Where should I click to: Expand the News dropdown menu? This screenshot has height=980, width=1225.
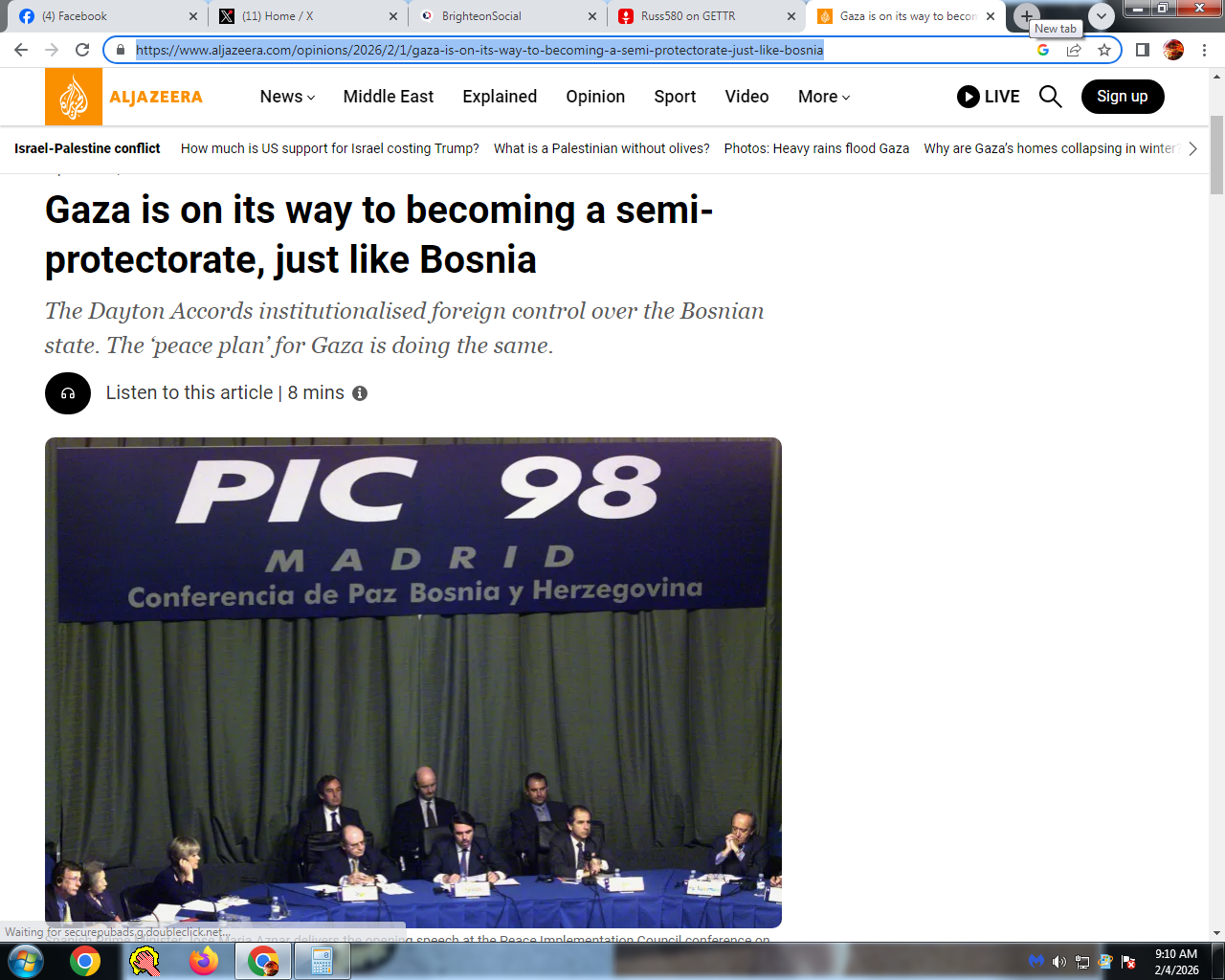(287, 97)
